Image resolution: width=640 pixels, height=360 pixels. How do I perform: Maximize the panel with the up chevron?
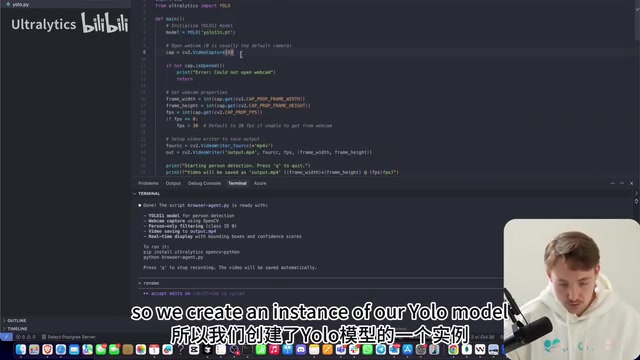(622, 183)
